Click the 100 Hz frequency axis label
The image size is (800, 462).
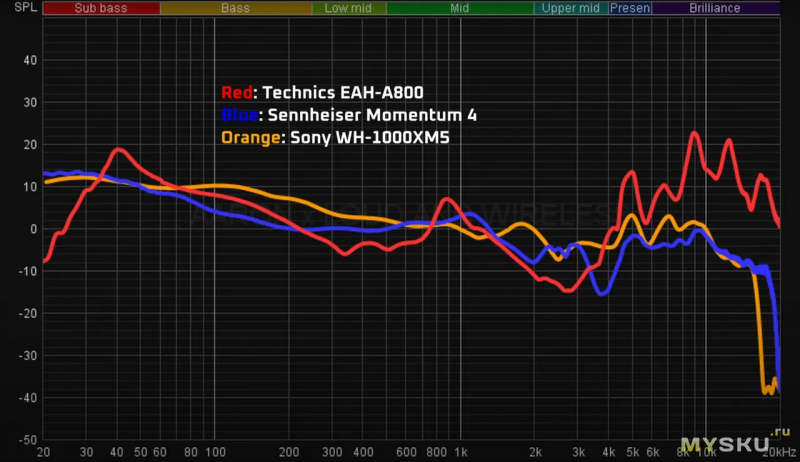(x=215, y=452)
